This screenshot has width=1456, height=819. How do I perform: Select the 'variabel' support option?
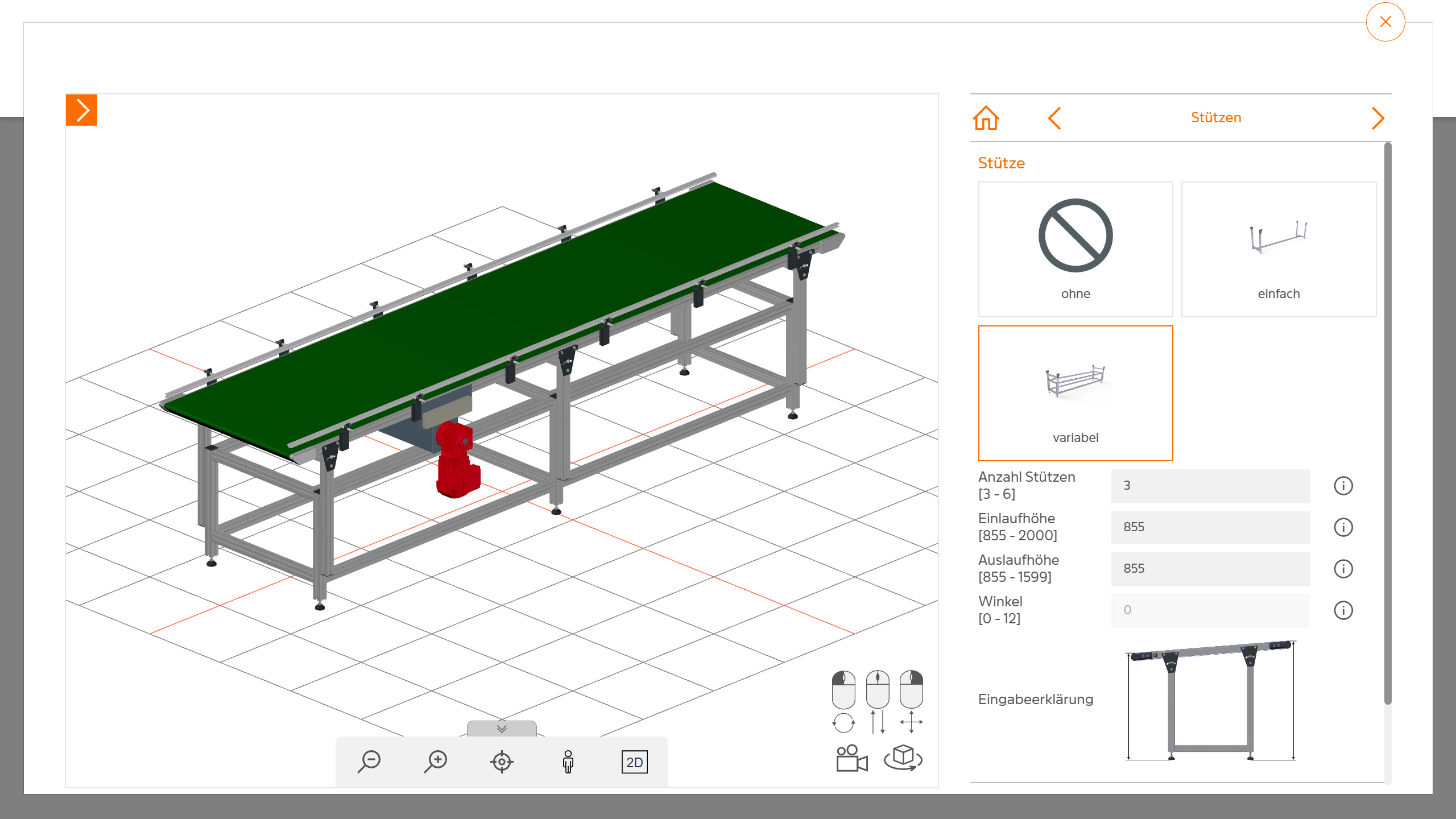[x=1076, y=393]
